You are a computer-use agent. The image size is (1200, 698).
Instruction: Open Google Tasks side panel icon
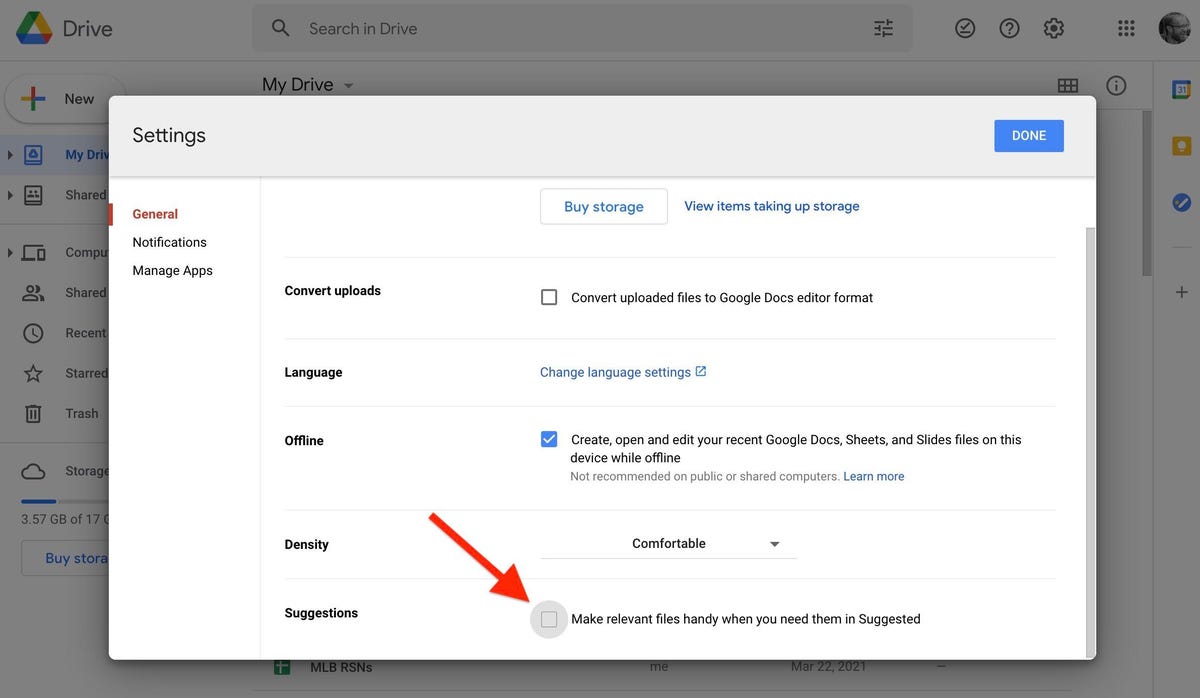[1181, 202]
